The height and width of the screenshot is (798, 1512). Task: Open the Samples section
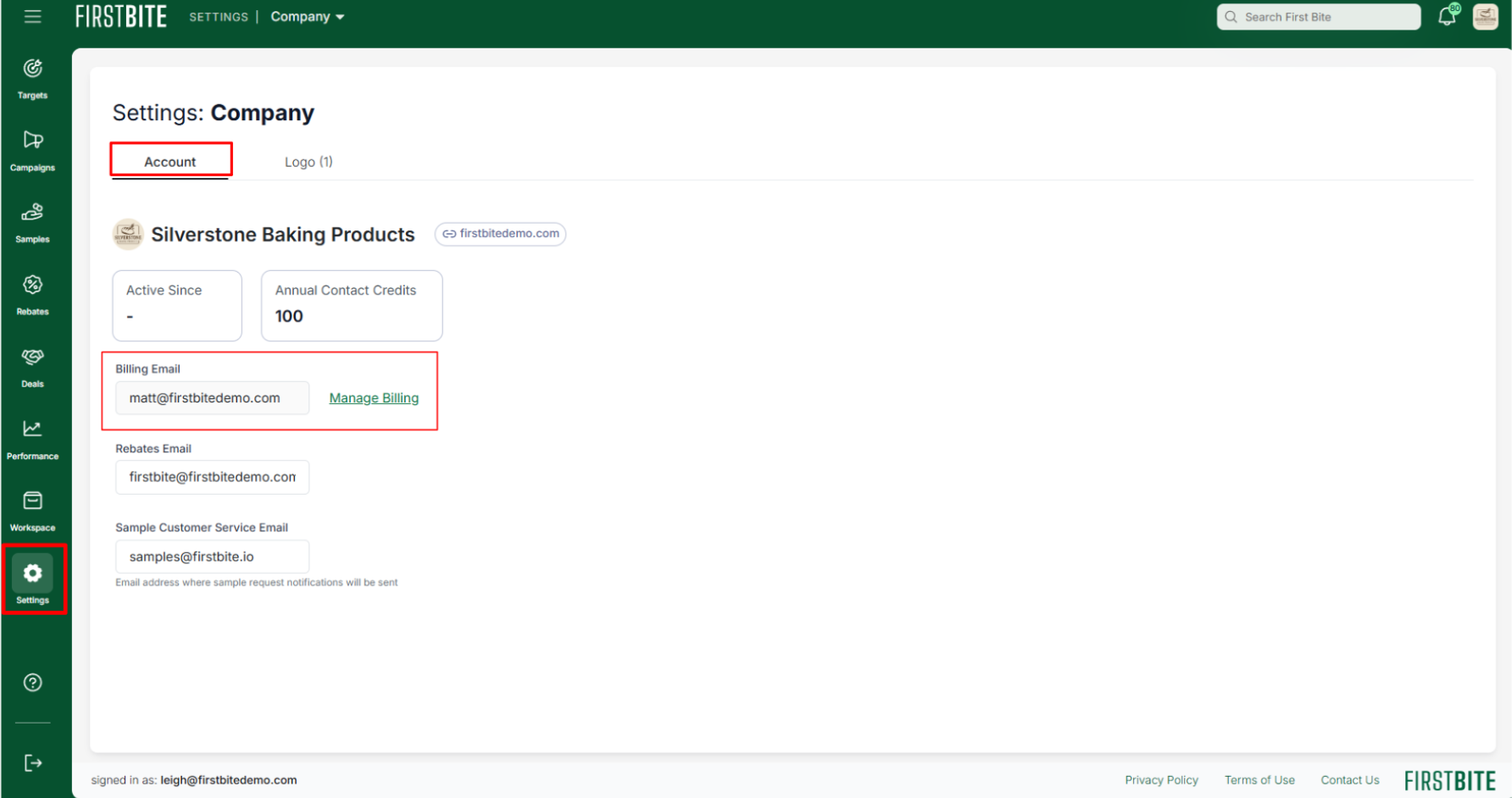(32, 223)
